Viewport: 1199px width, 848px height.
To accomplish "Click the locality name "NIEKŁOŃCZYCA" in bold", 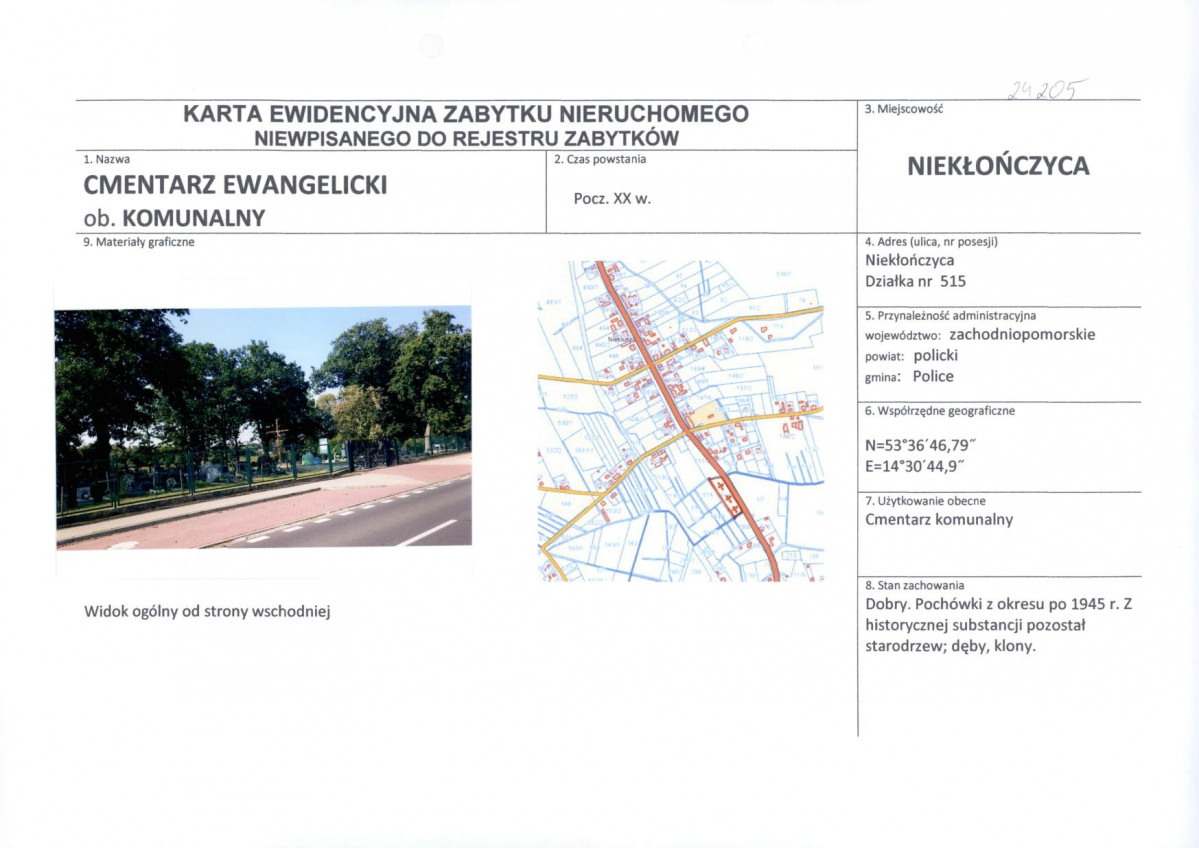I will 998,166.
